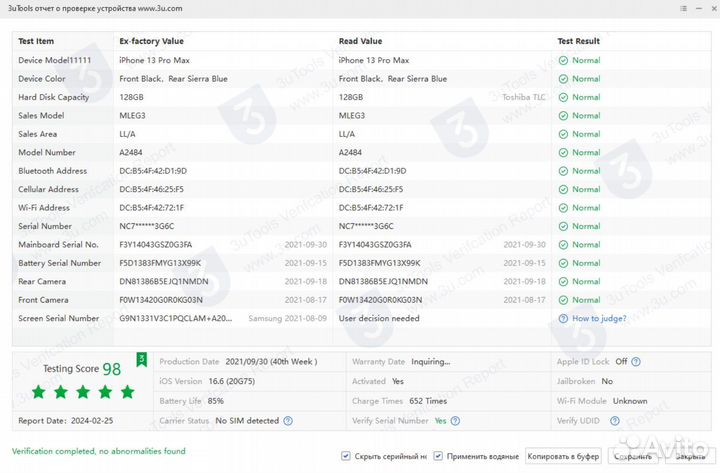Click the Копировать в буфер button
Viewport: 720px width, 473px height.
(563, 456)
